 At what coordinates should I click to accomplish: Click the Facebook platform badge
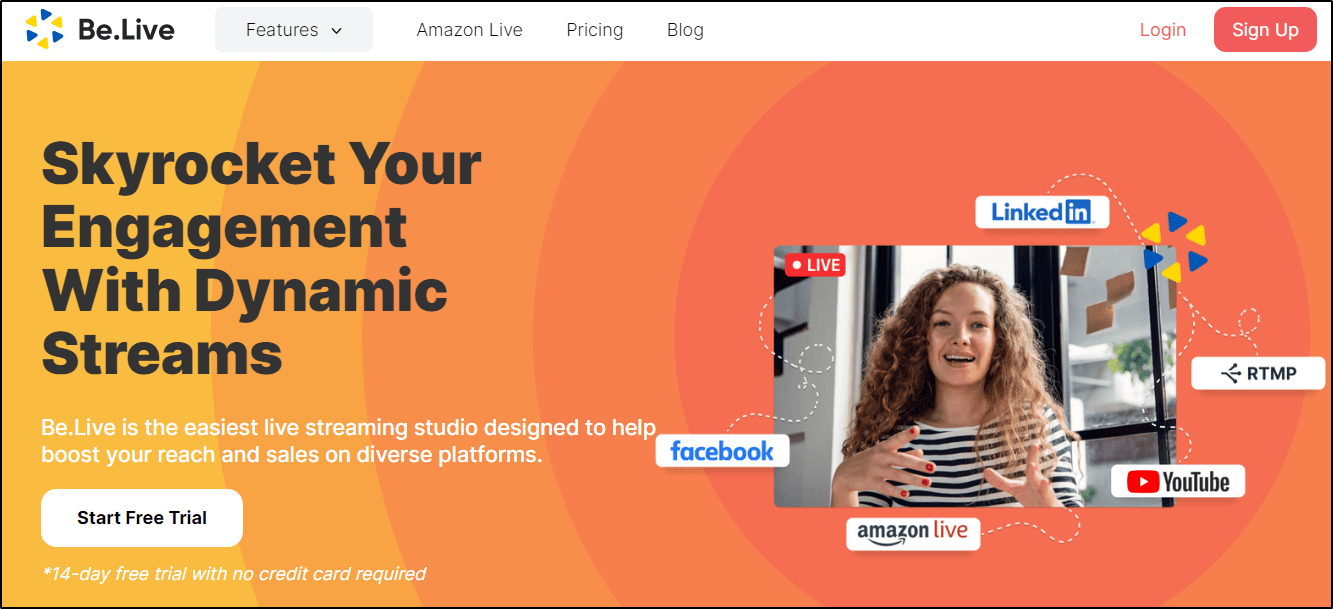(722, 451)
